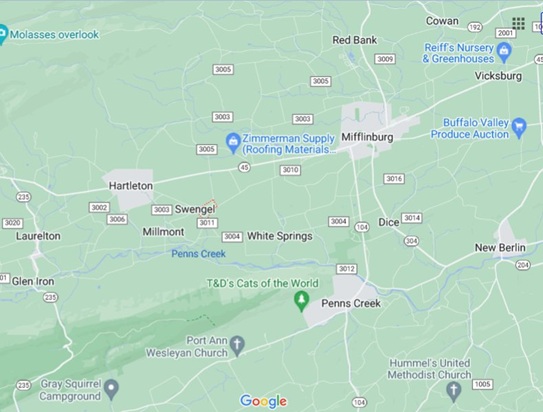This screenshot has width=543, height=412.
Task: Select the Zimmerman Supply shopping pin
Action: click(x=233, y=143)
